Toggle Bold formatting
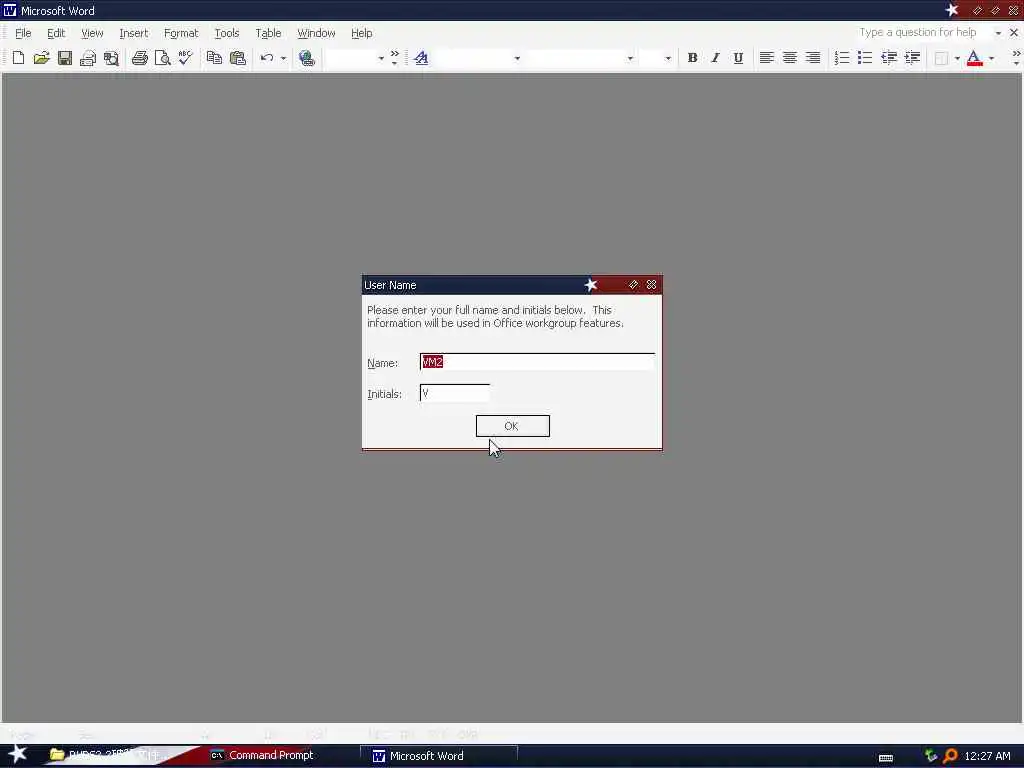Screen dimensions: 1024x768 692,58
